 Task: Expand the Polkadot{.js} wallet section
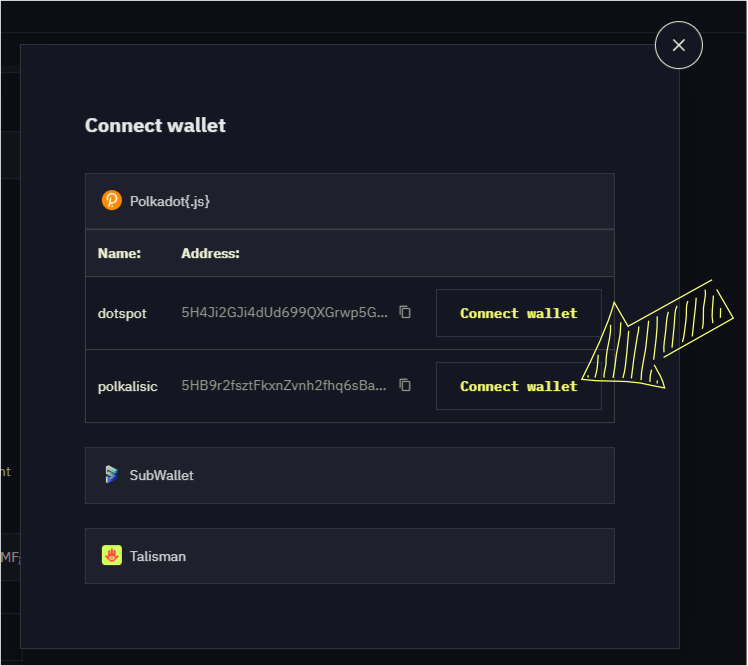(x=350, y=201)
